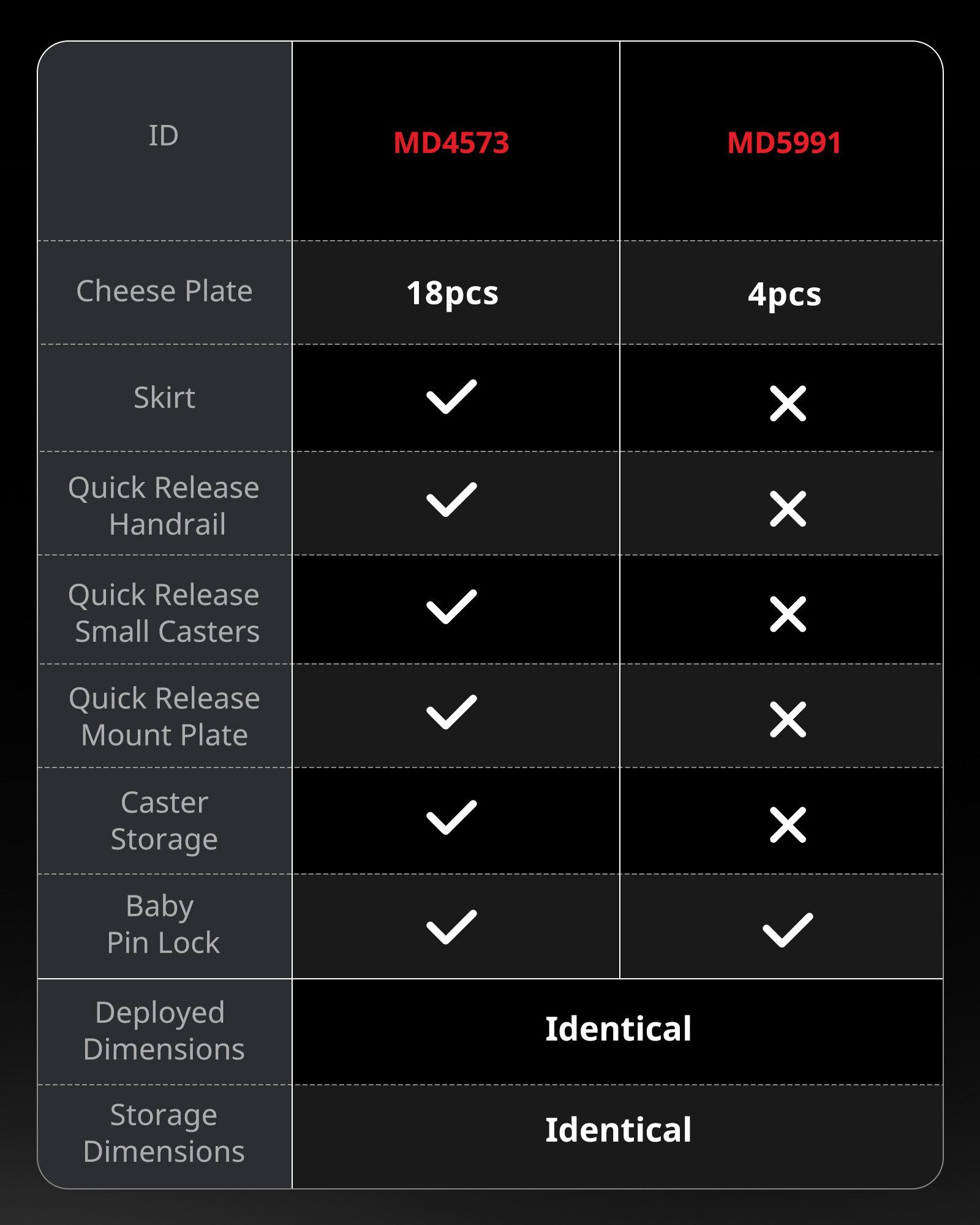980x1225 pixels.
Task: Select the MD4573 column header
Action: [x=451, y=143]
